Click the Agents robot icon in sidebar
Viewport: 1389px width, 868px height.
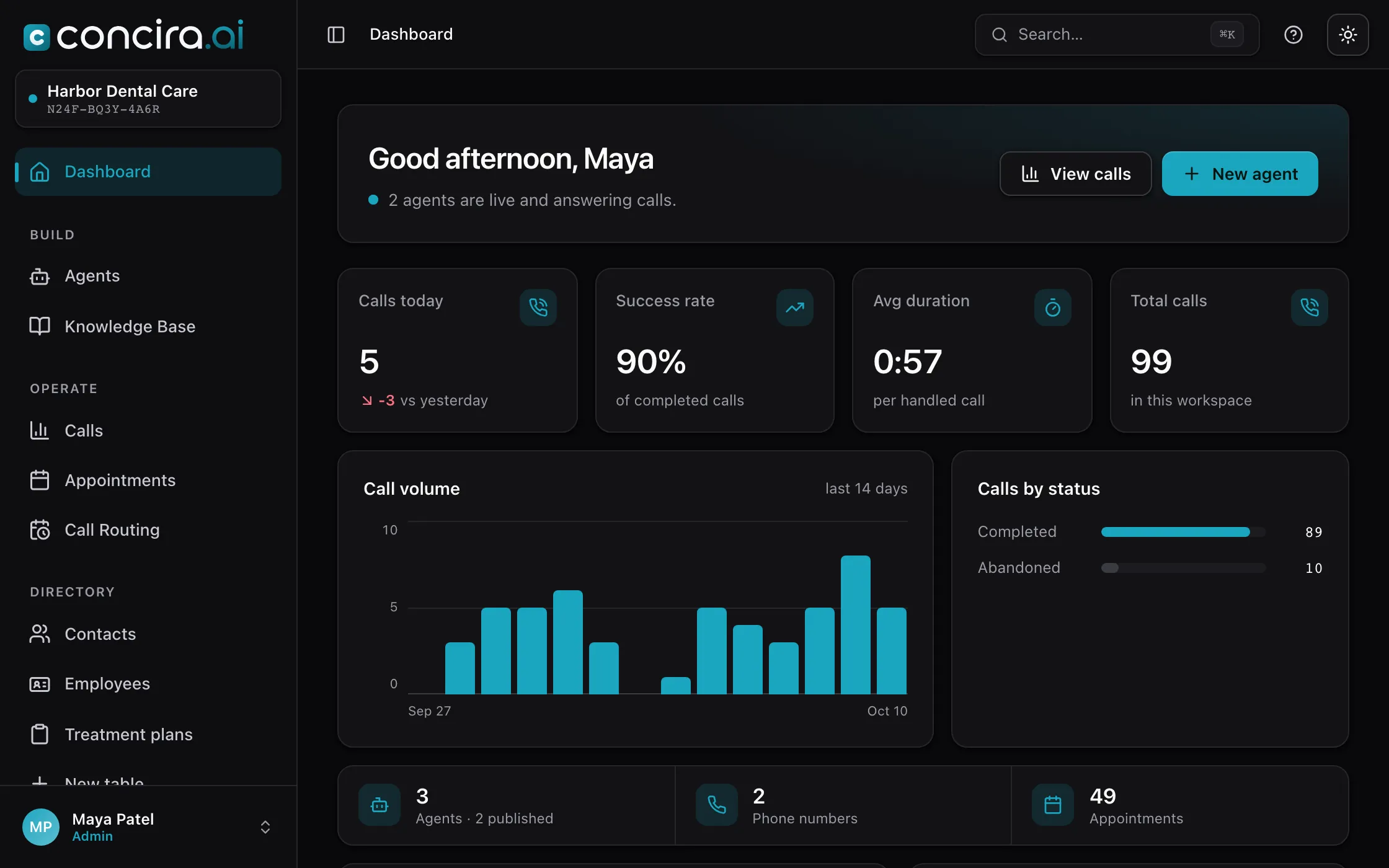40,276
